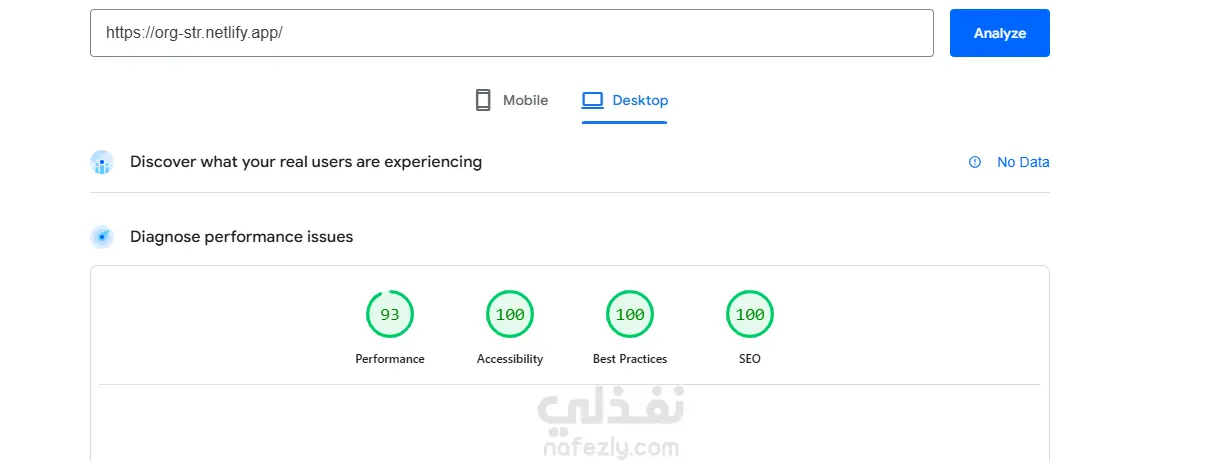Jump to the Best Practices label
The width and height of the screenshot is (1221, 461).
[x=630, y=359]
